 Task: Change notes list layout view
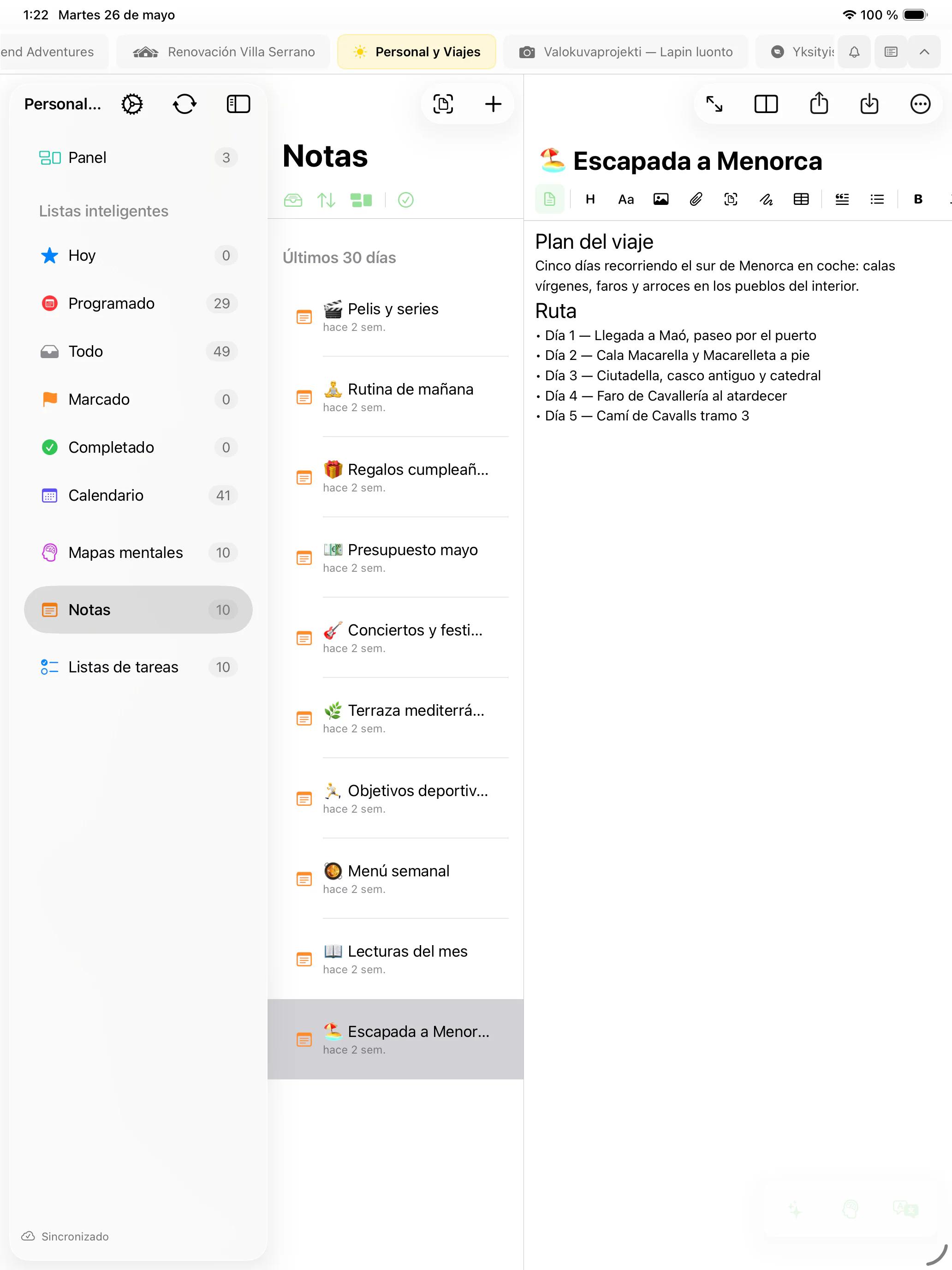[x=361, y=200]
